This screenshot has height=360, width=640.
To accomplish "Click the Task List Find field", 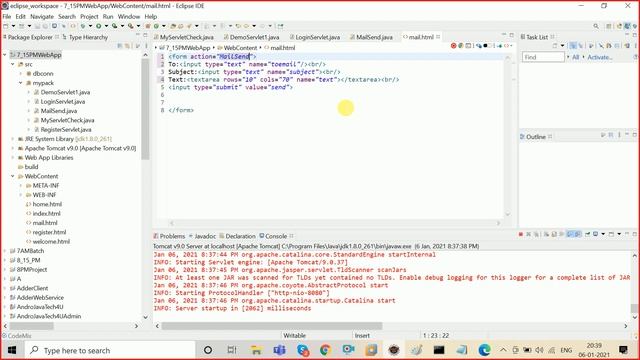I will click(543, 57).
